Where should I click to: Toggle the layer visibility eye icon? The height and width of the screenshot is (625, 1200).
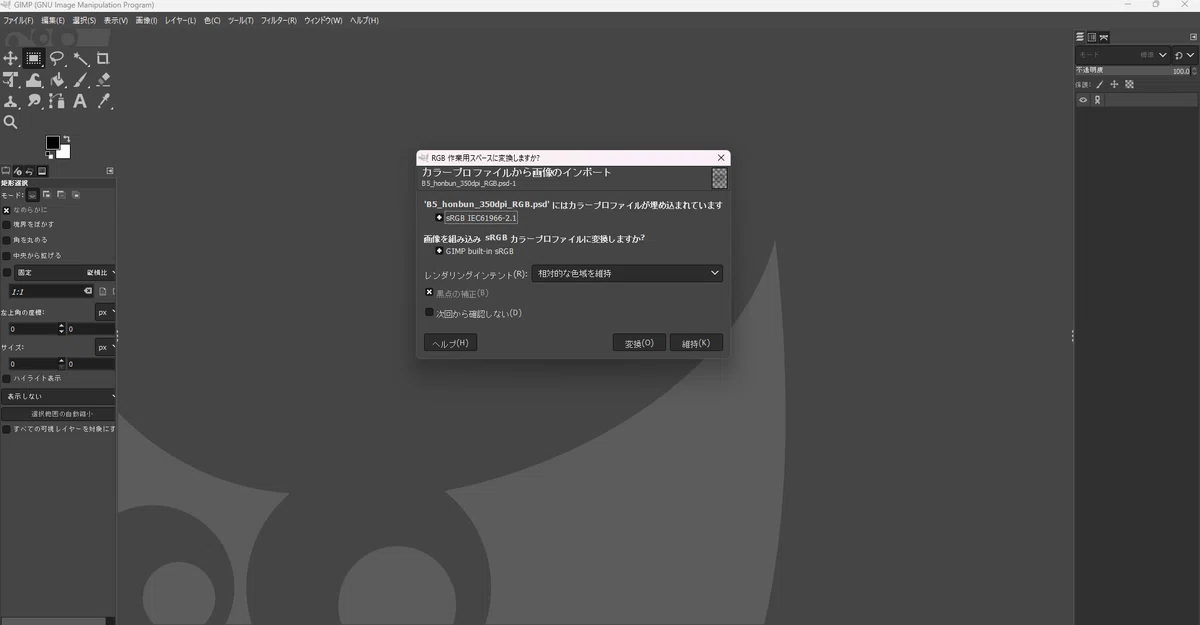click(x=1083, y=100)
